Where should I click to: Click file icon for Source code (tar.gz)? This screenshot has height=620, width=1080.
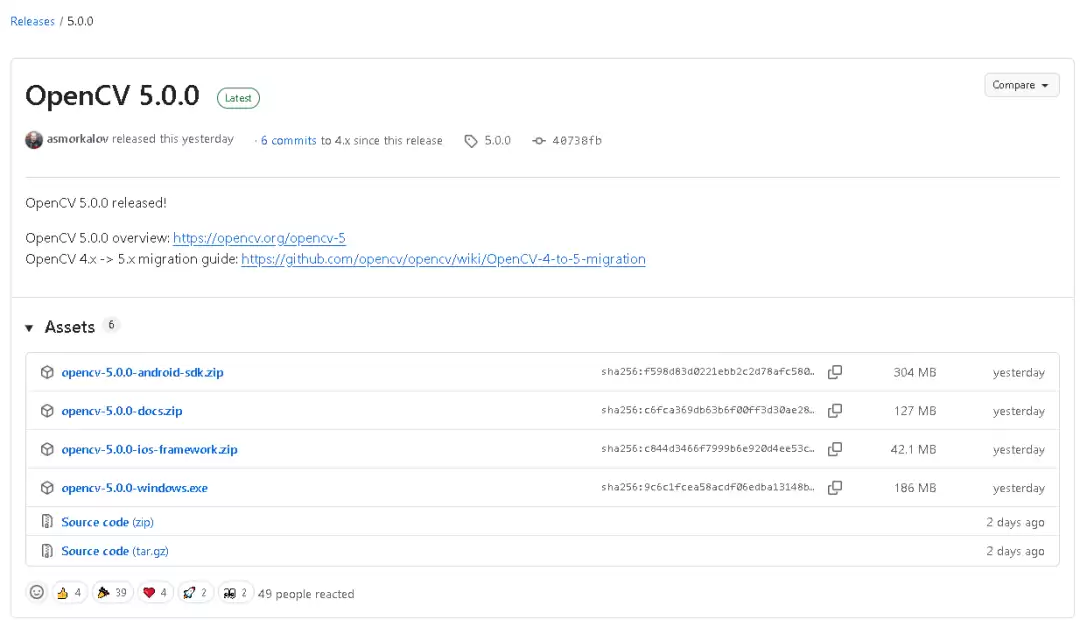[47, 550]
